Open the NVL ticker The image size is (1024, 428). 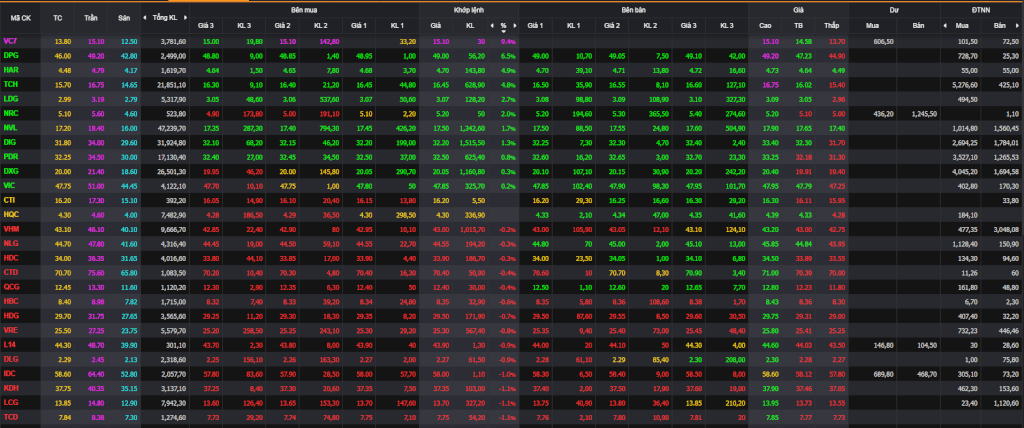pos(10,127)
